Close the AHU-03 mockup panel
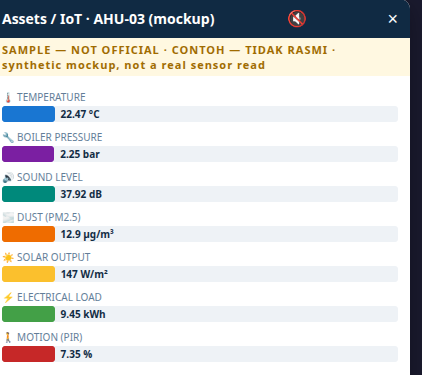The height and width of the screenshot is (375, 422). tap(393, 19)
